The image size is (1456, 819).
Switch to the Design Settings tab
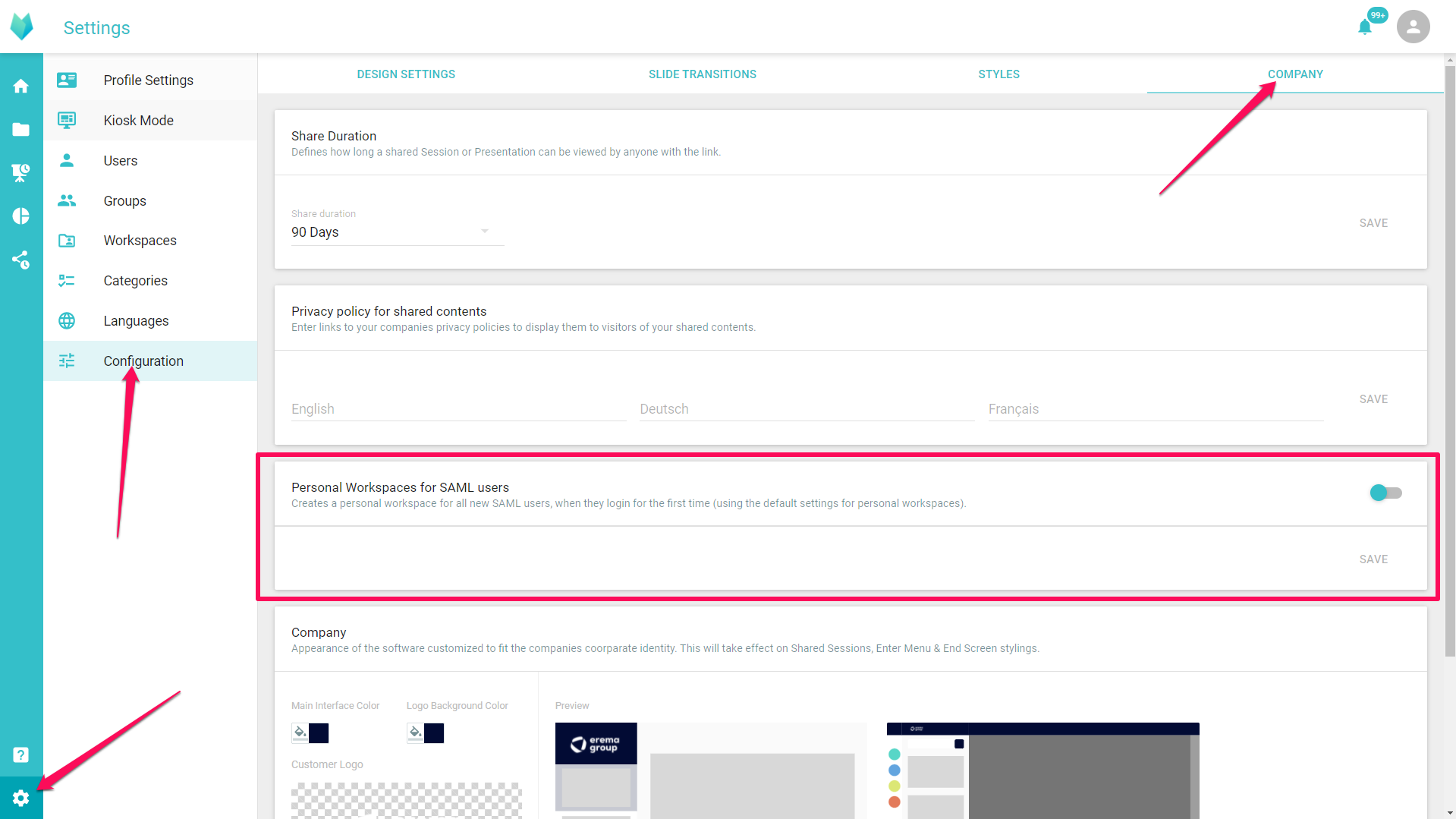pyautogui.click(x=406, y=74)
